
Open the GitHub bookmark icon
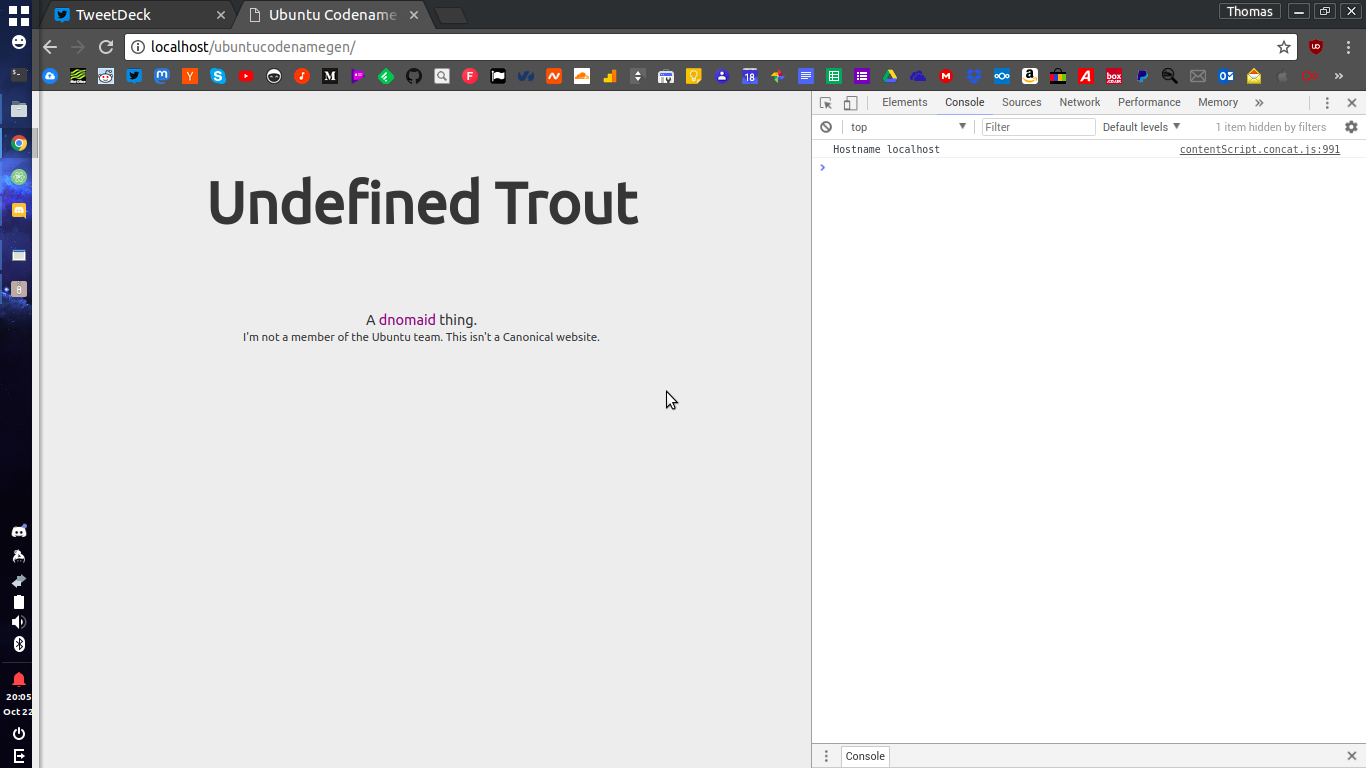click(414, 76)
